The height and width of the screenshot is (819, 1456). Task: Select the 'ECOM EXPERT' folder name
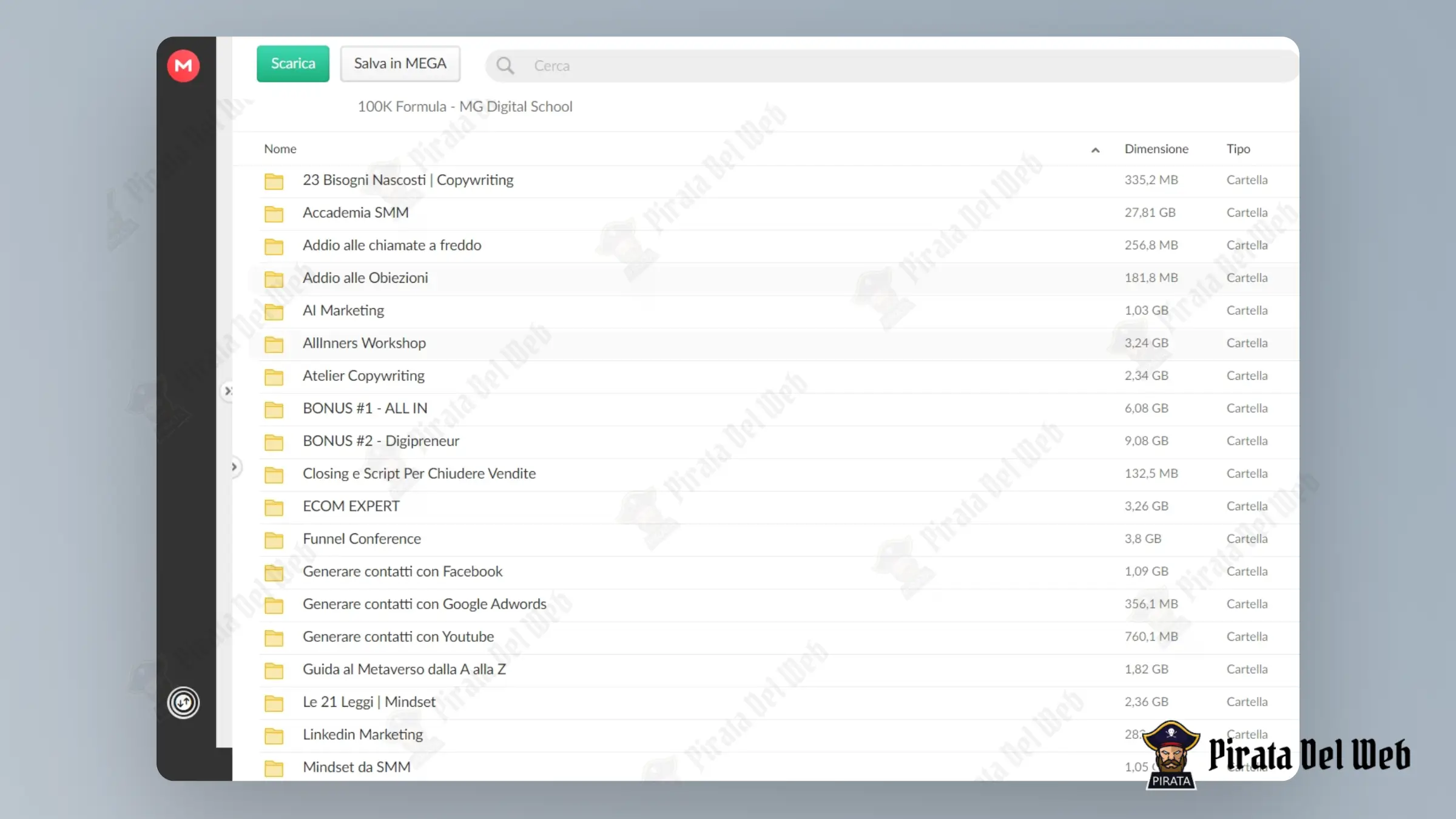coord(351,507)
